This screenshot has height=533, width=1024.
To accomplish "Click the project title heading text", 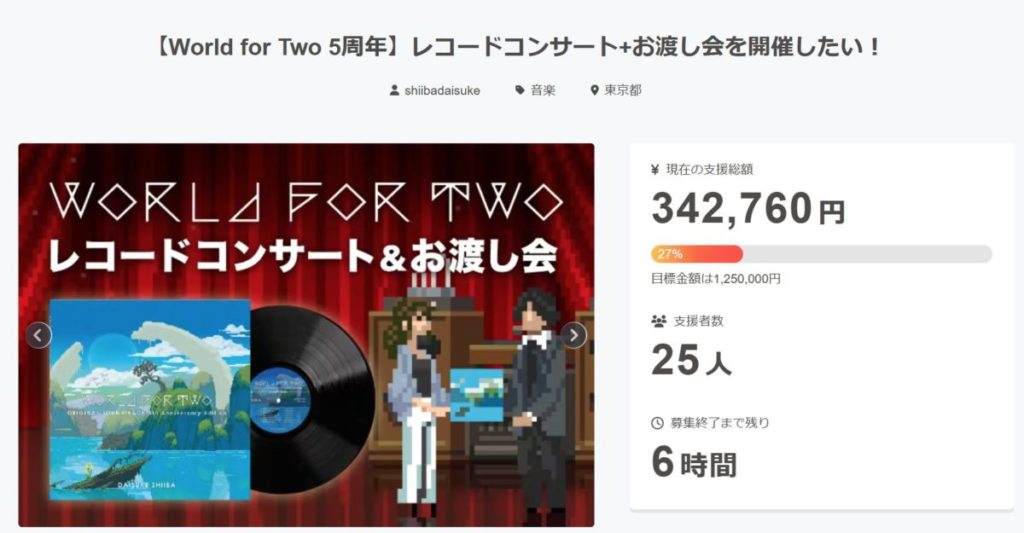I will (519, 48).
